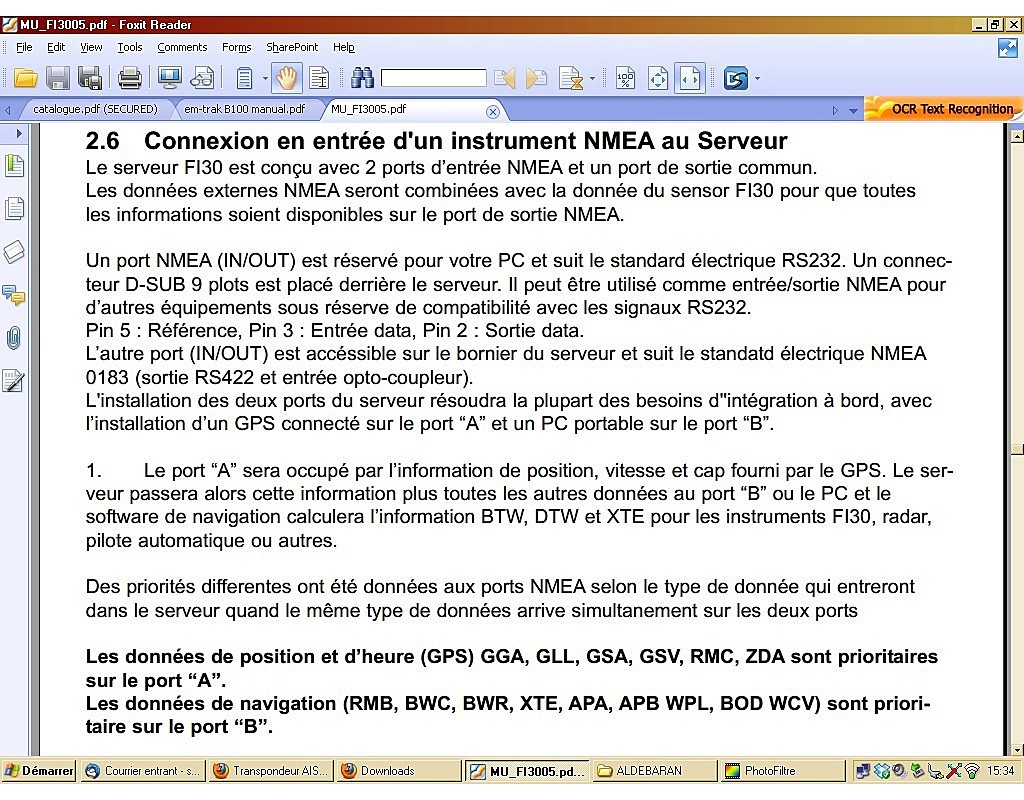Open the File menu
The width and height of the screenshot is (1024, 800).
point(24,47)
